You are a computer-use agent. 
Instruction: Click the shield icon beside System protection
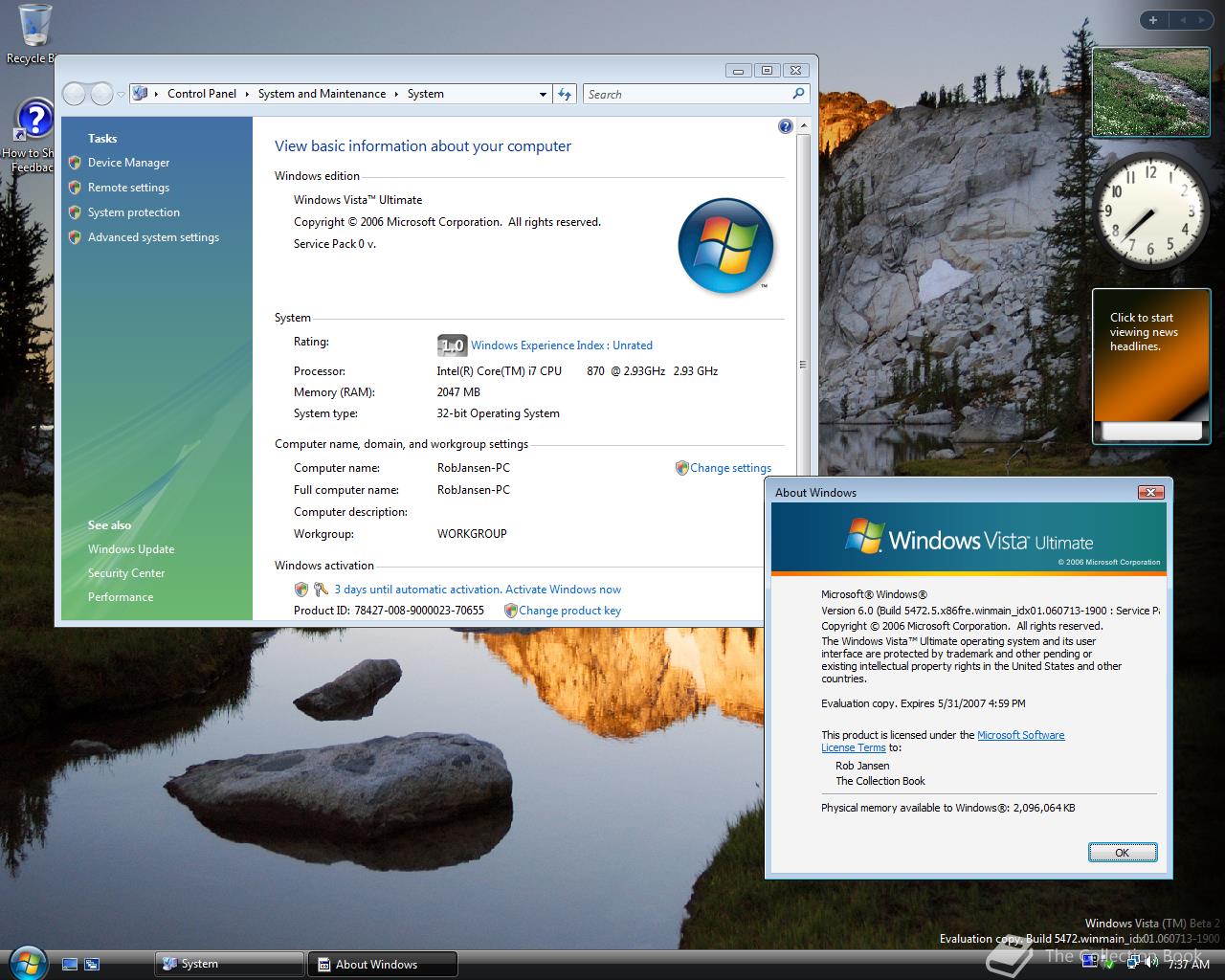[x=75, y=212]
